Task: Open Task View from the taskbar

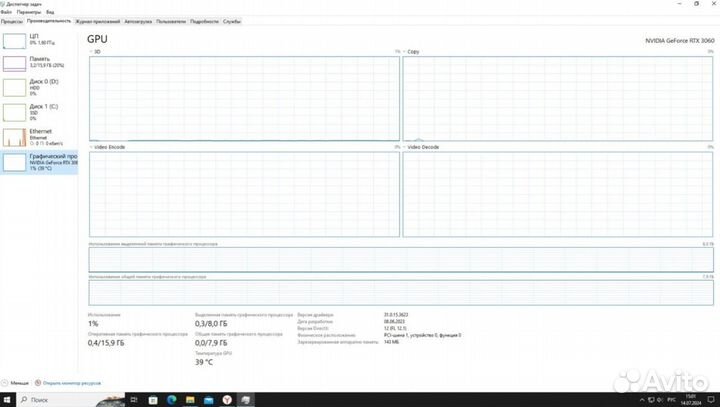Action: (x=134, y=400)
